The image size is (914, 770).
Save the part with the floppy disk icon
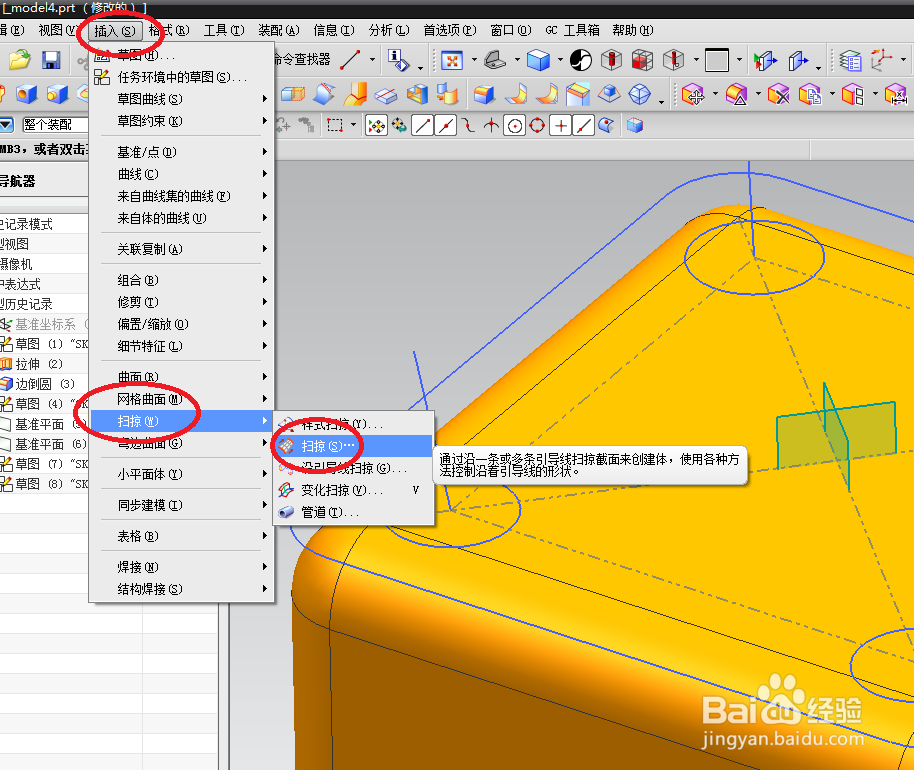click(x=51, y=60)
